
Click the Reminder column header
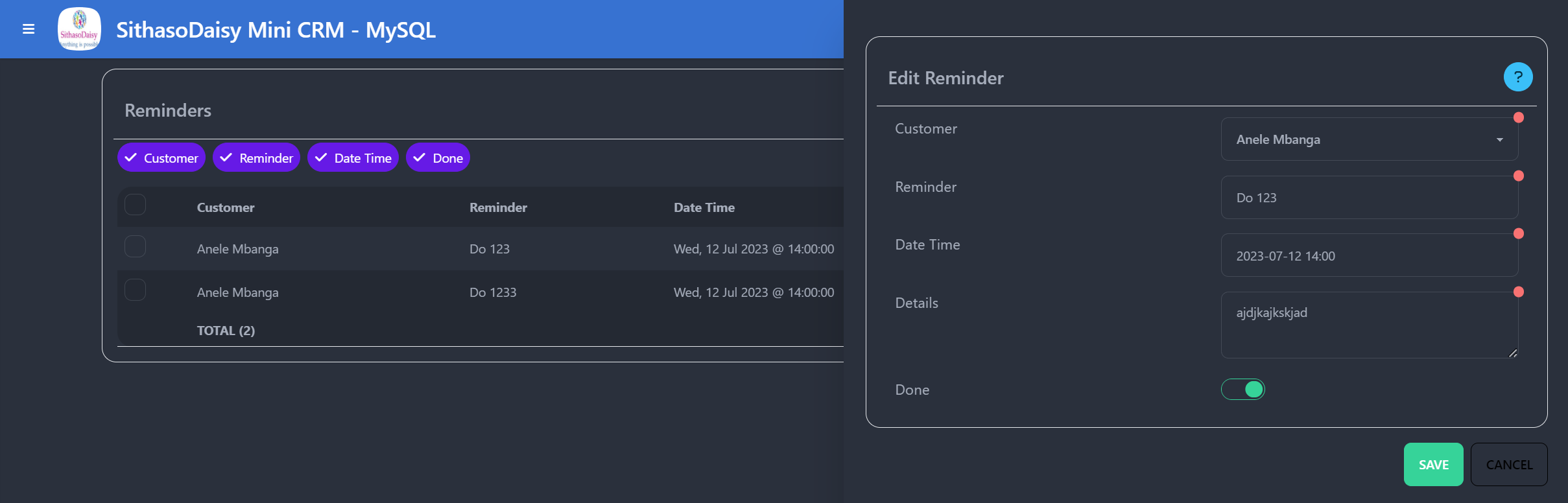tap(498, 207)
